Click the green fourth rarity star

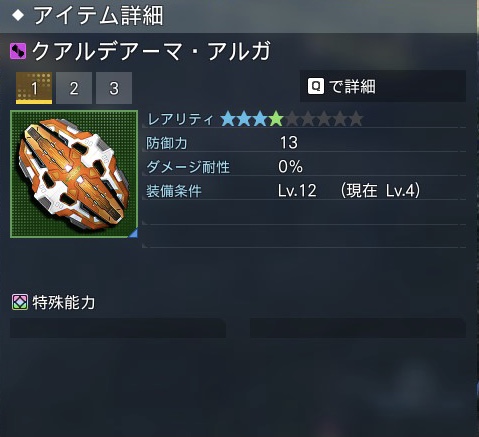(276, 119)
